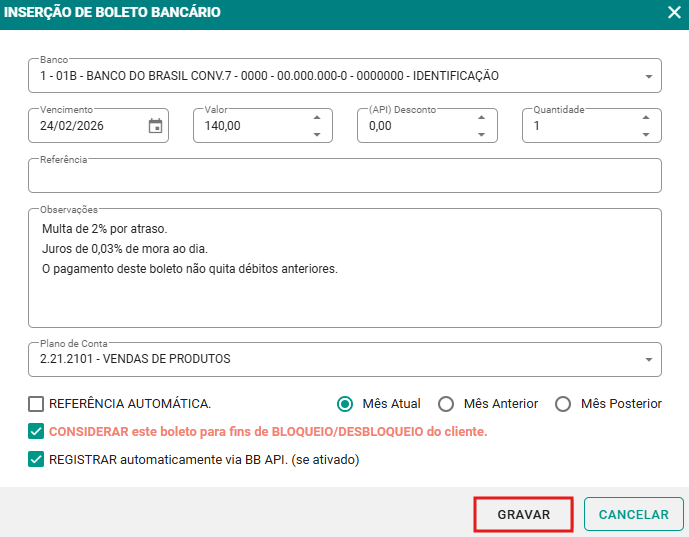Viewport: 689px width, 537px height.
Task: Choose the Mês Anterior radio option
Action: 446,404
